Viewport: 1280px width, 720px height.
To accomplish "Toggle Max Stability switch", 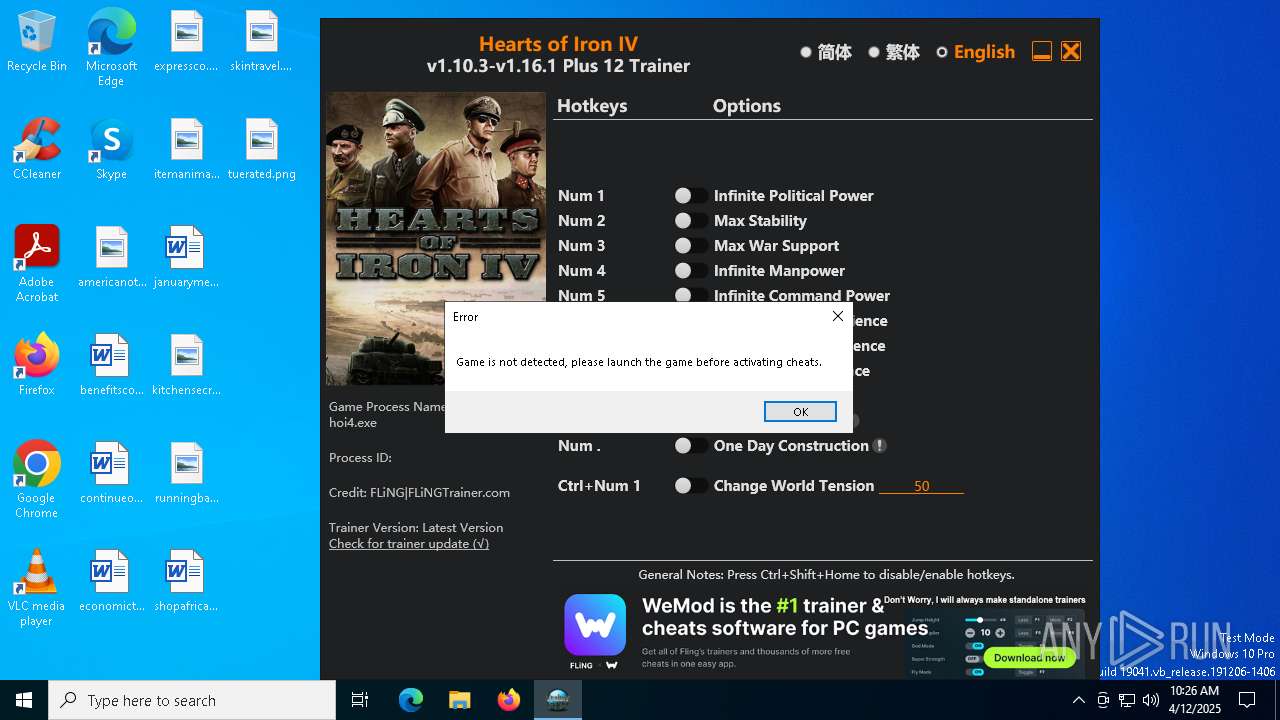I will tap(690, 221).
